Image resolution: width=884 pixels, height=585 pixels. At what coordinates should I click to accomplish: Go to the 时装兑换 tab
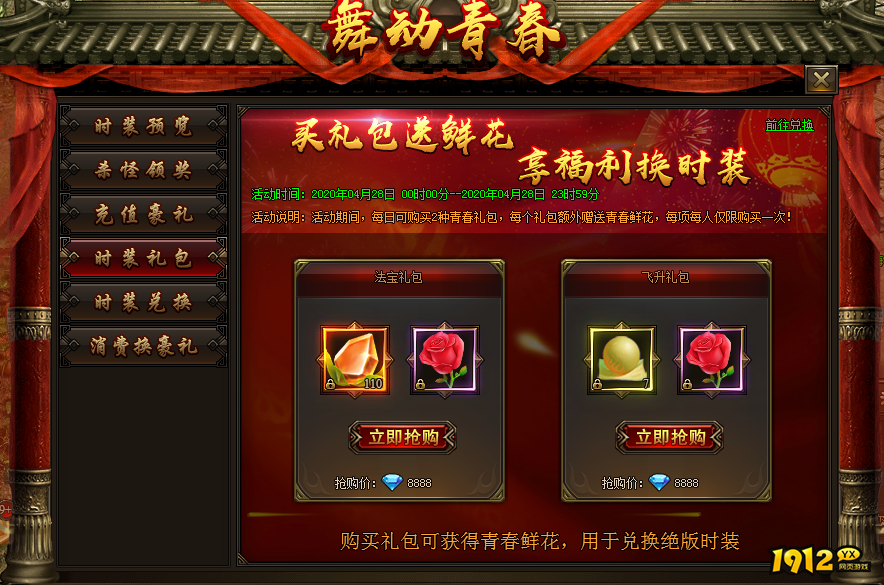[x=143, y=302]
